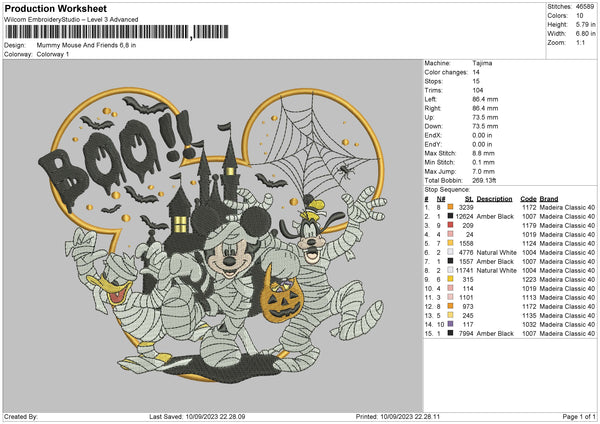
Task: Select the Color changes value "14"
Action: pos(476,72)
